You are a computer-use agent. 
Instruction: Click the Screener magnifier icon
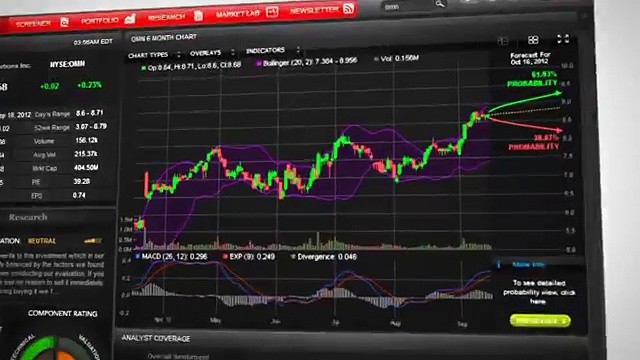(x=64, y=22)
